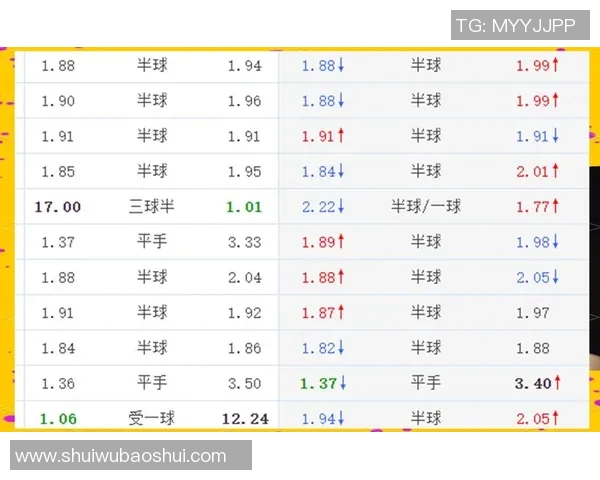Select the 受一球 handicap cell

[x=152, y=418]
